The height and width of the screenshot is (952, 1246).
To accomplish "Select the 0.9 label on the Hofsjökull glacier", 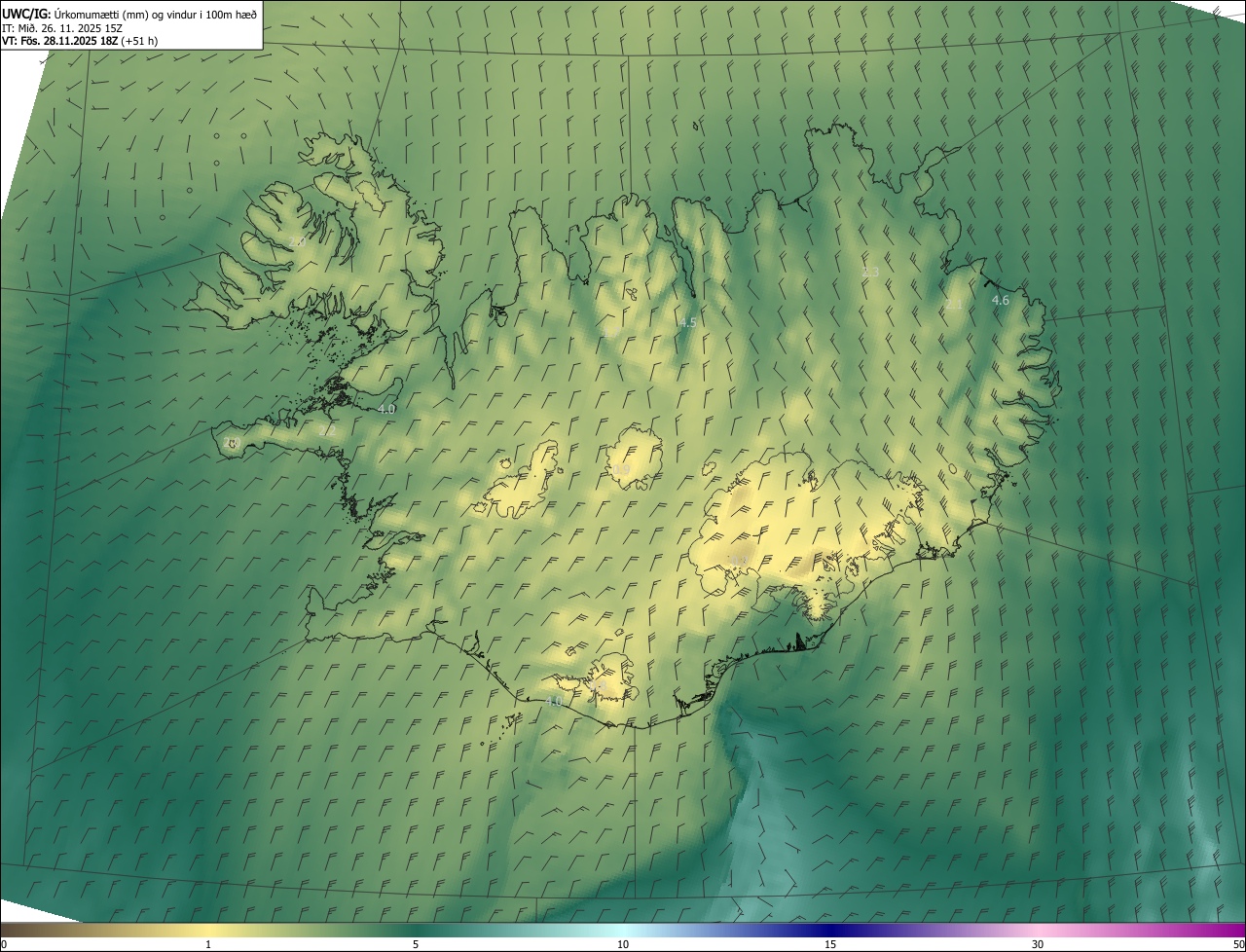I will [x=621, y=470].
